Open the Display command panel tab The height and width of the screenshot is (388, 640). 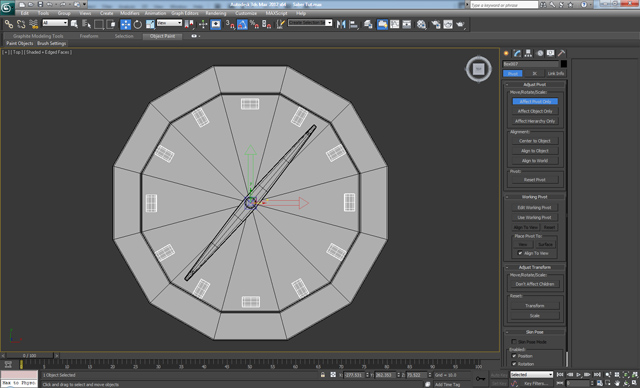tap(551, 53)
